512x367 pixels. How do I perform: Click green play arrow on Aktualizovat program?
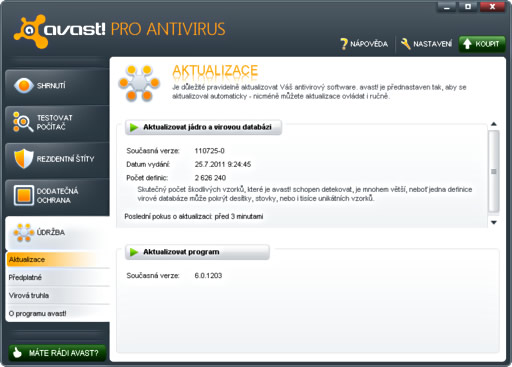coord(134,252)
